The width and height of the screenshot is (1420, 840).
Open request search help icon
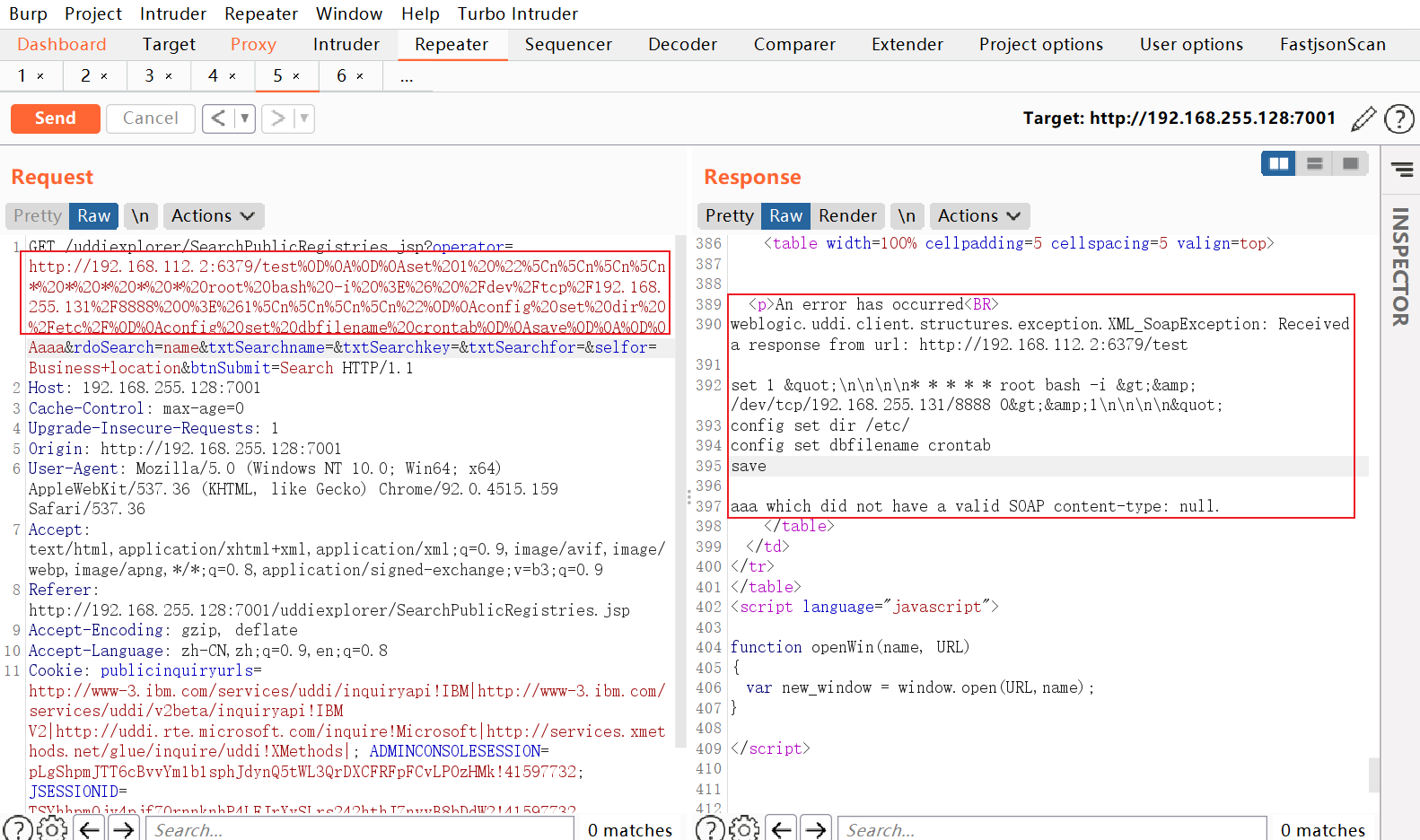pos(18,829)
